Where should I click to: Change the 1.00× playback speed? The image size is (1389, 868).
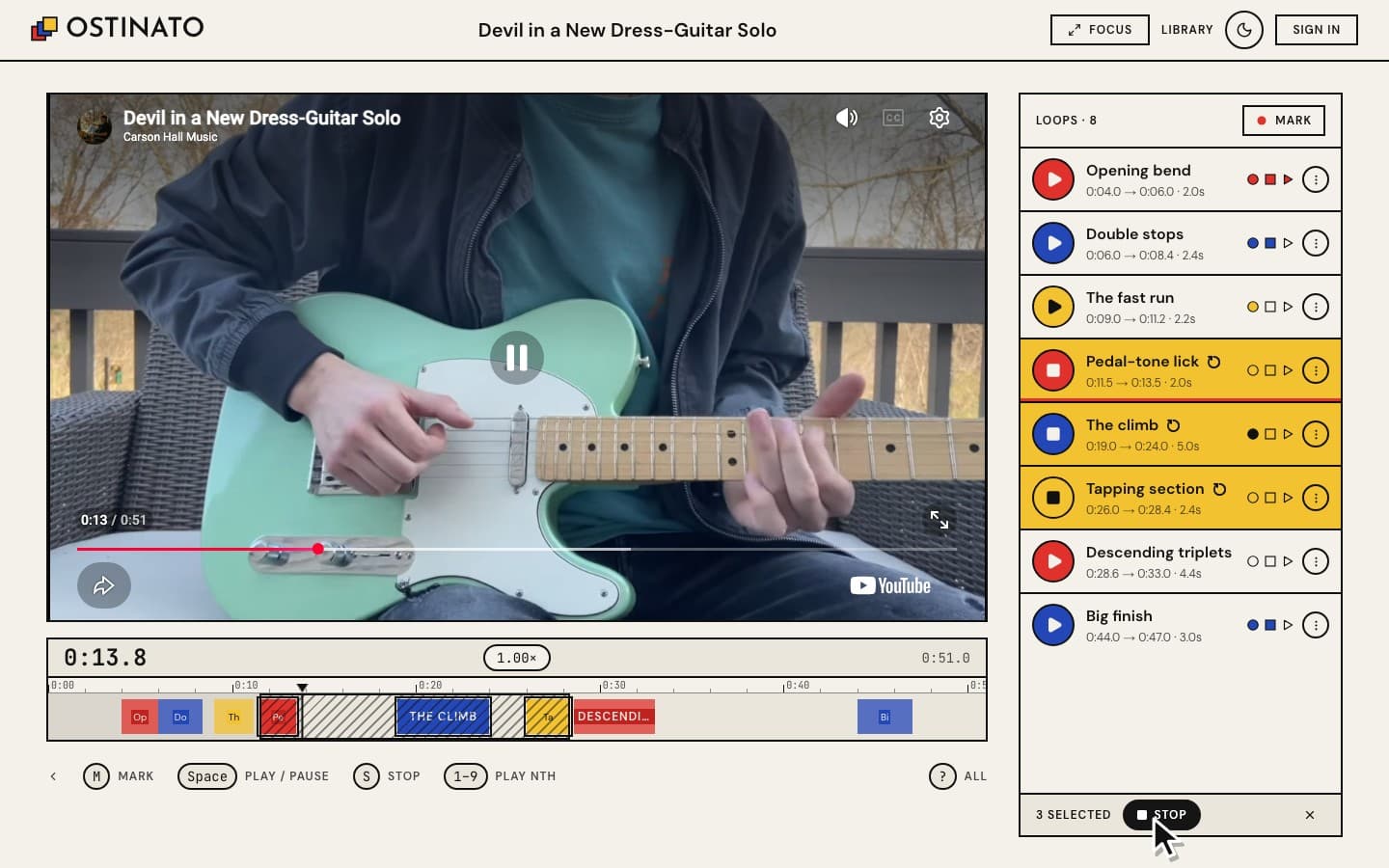pos(517,658)
